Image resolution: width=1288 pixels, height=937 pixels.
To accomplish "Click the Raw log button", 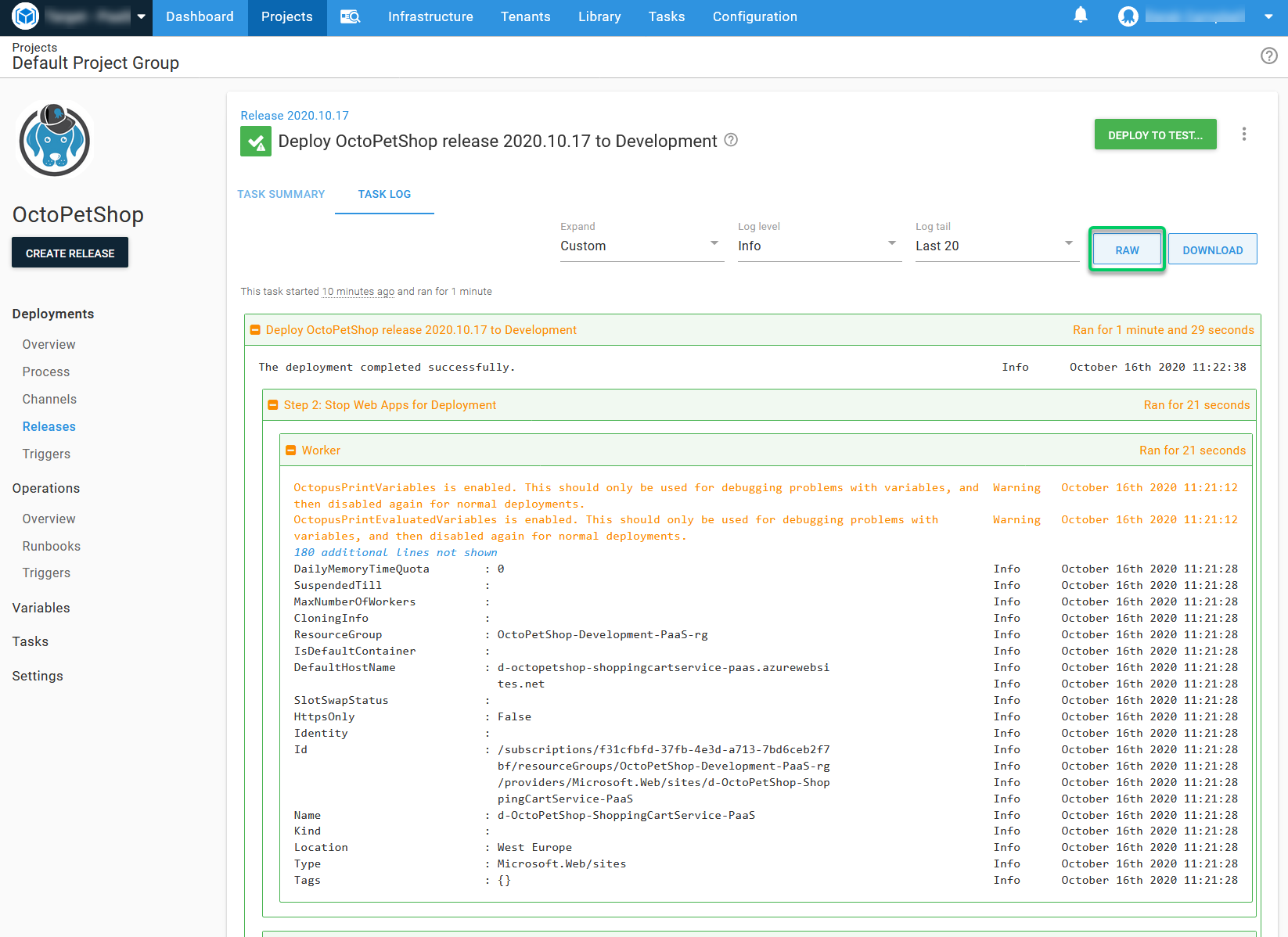I will [x=1127, y=250].
